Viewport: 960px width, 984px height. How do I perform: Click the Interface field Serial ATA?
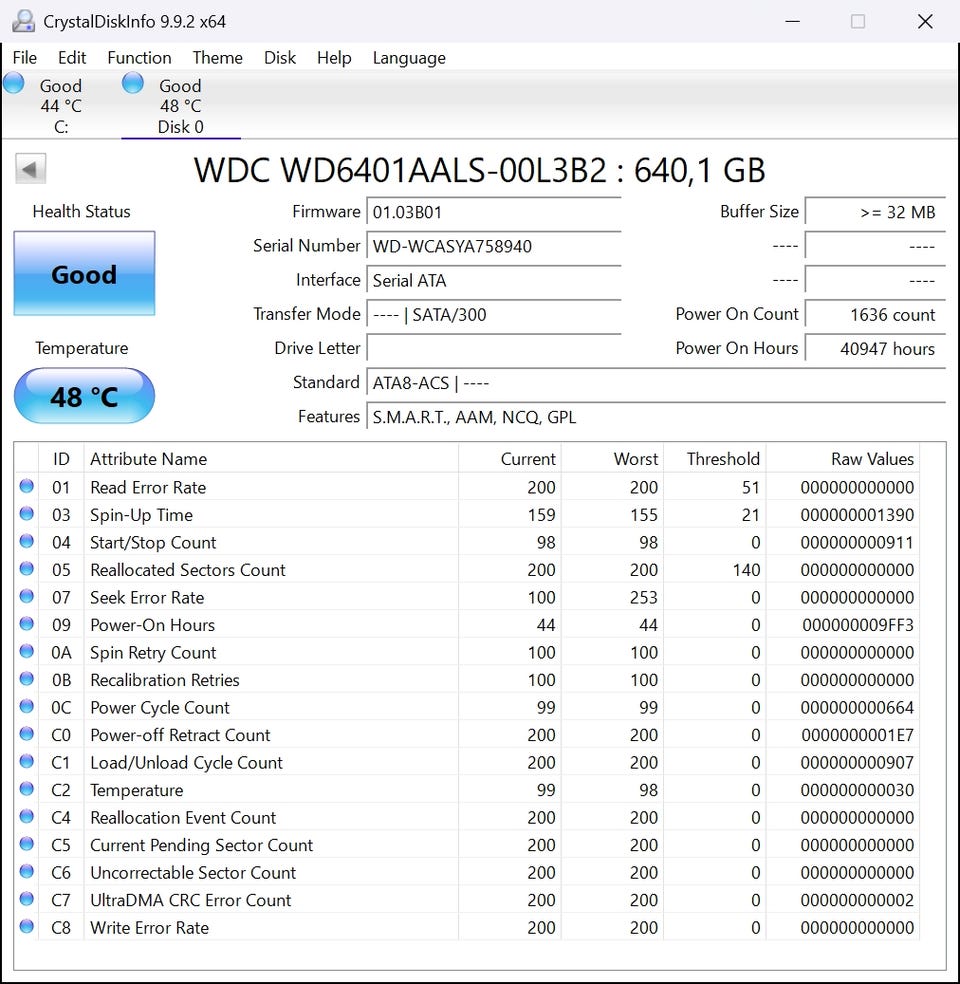494,280
